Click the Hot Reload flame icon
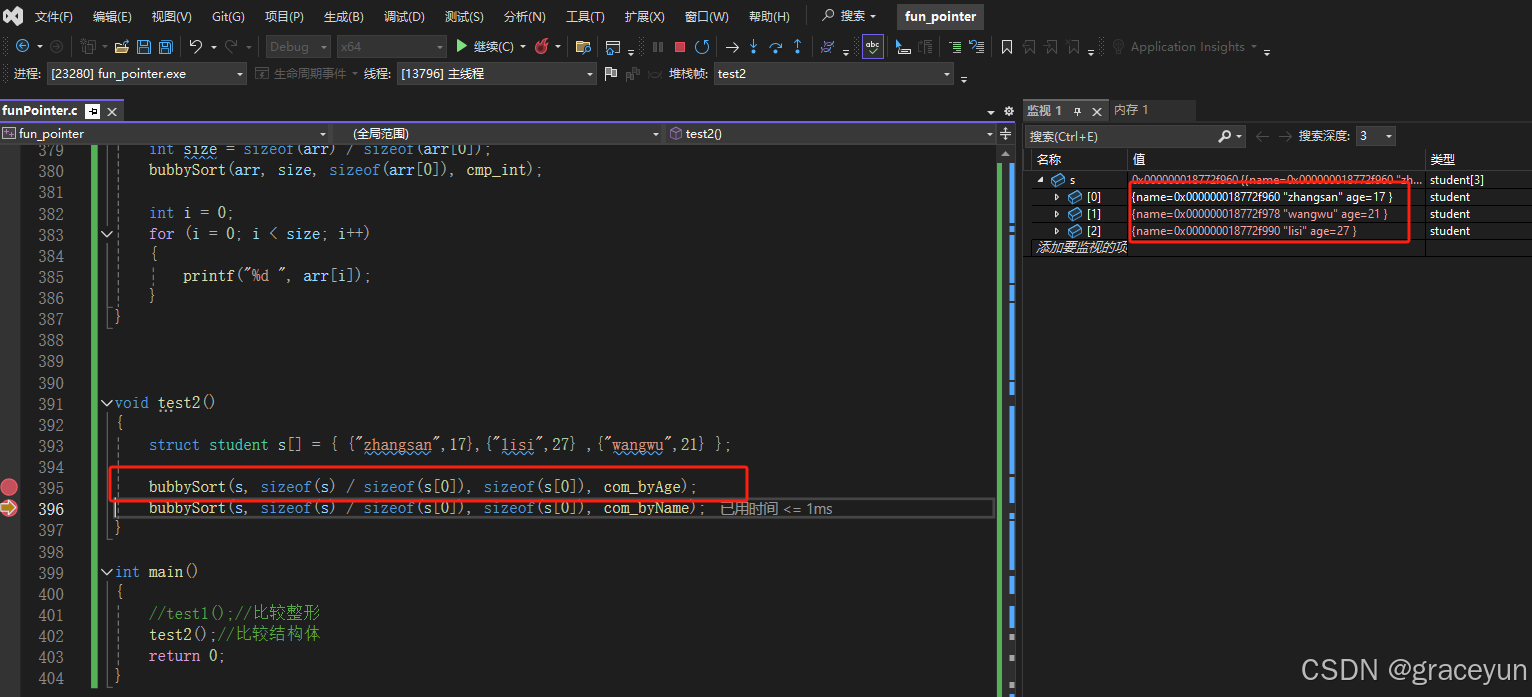Image resolution: width=1532 pixels, height=697 pixels. [542, 46]
